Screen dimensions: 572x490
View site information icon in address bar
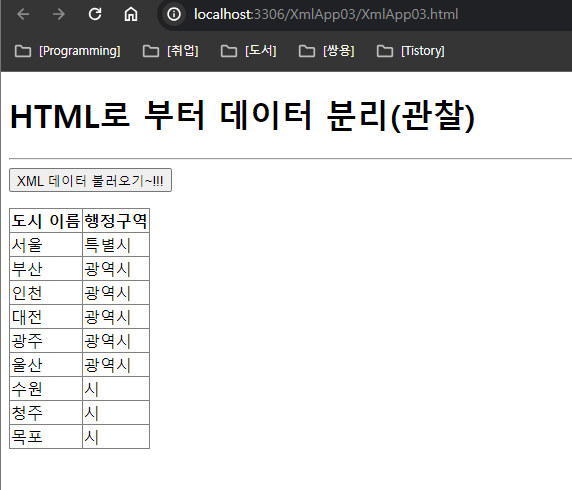(174, 15)
